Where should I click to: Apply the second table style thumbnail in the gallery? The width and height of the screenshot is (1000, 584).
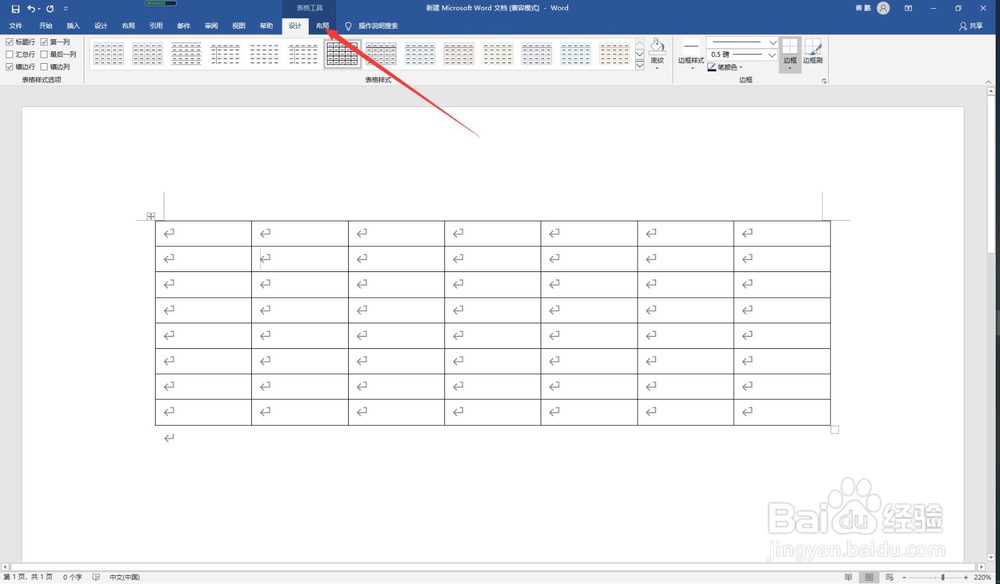click(147, 54)
